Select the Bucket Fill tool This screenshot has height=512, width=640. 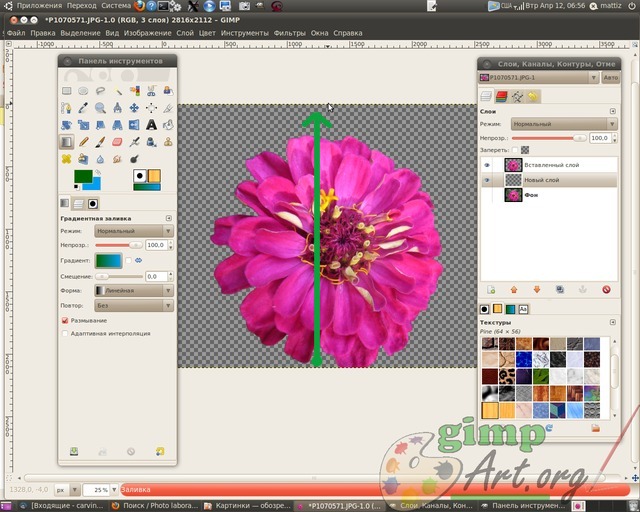pos(168,125)
